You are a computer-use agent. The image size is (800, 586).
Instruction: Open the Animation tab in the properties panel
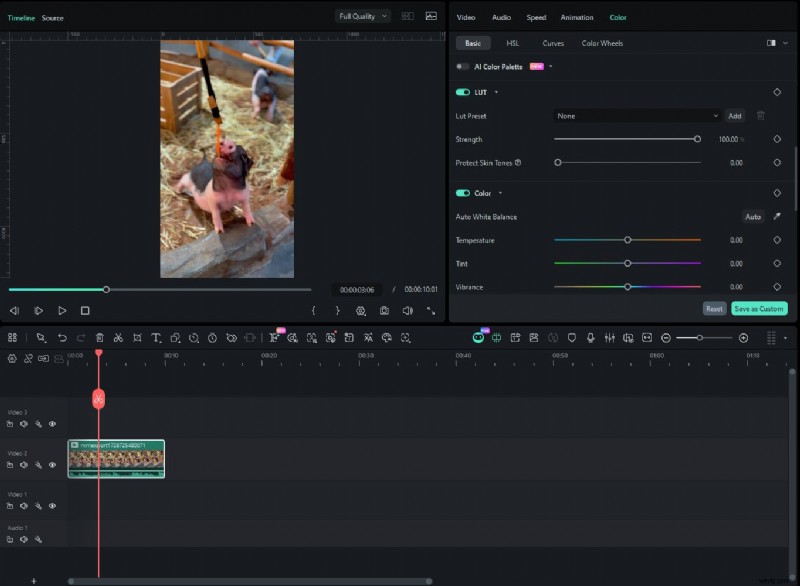577,17
